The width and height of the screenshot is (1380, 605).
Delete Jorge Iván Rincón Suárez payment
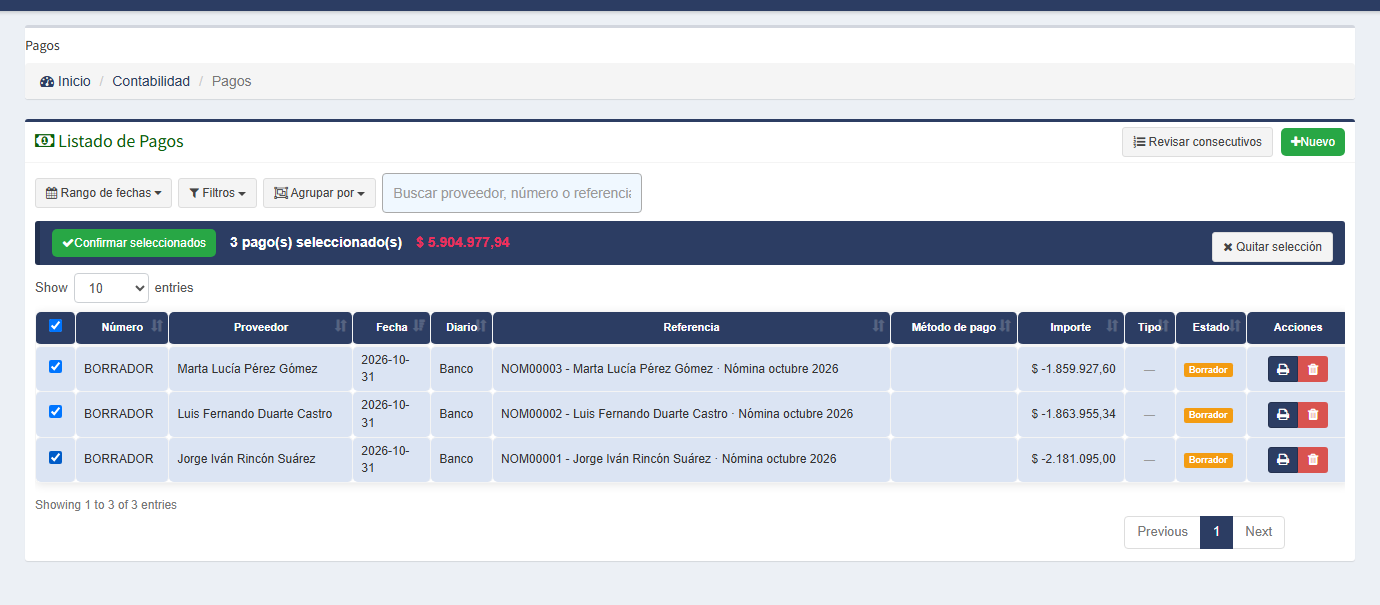coord(1313,459)
